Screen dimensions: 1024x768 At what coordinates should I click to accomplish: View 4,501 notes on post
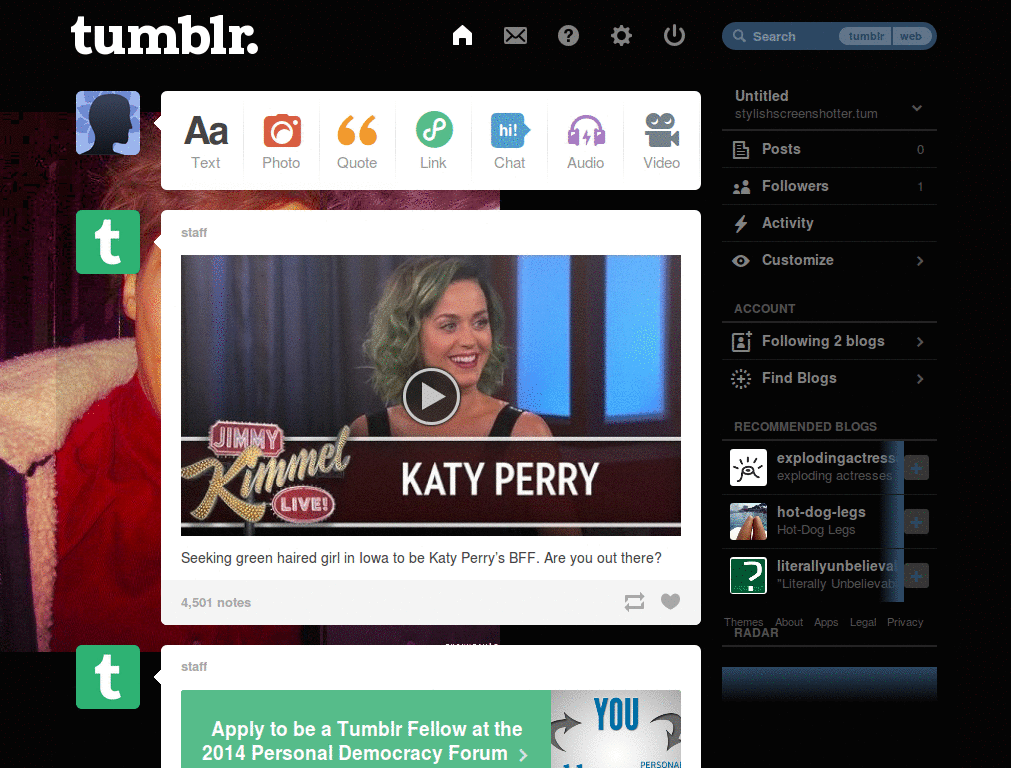click(x=216, y=602)
